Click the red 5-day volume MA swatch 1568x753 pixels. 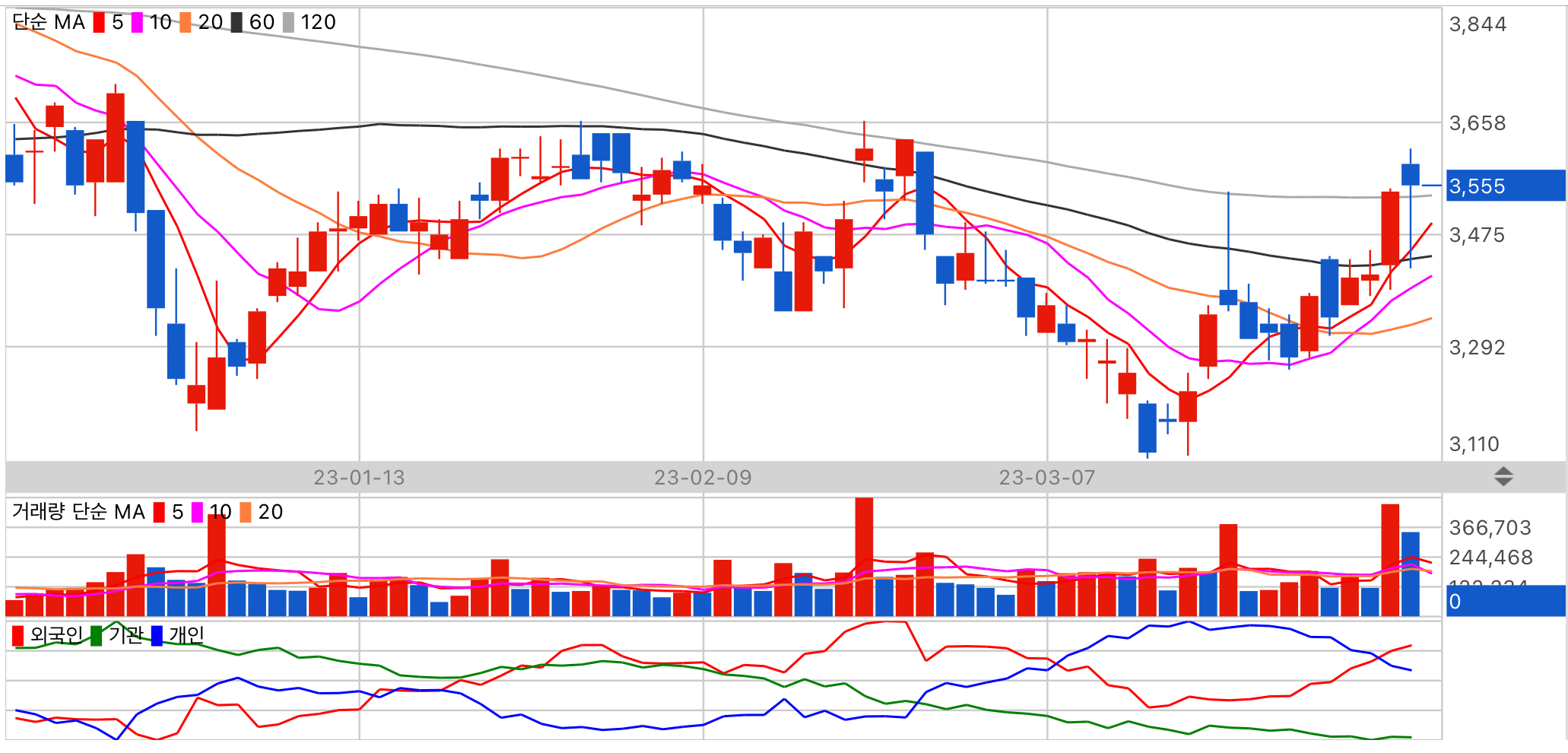pyautogui.click(x=159, y=513)
